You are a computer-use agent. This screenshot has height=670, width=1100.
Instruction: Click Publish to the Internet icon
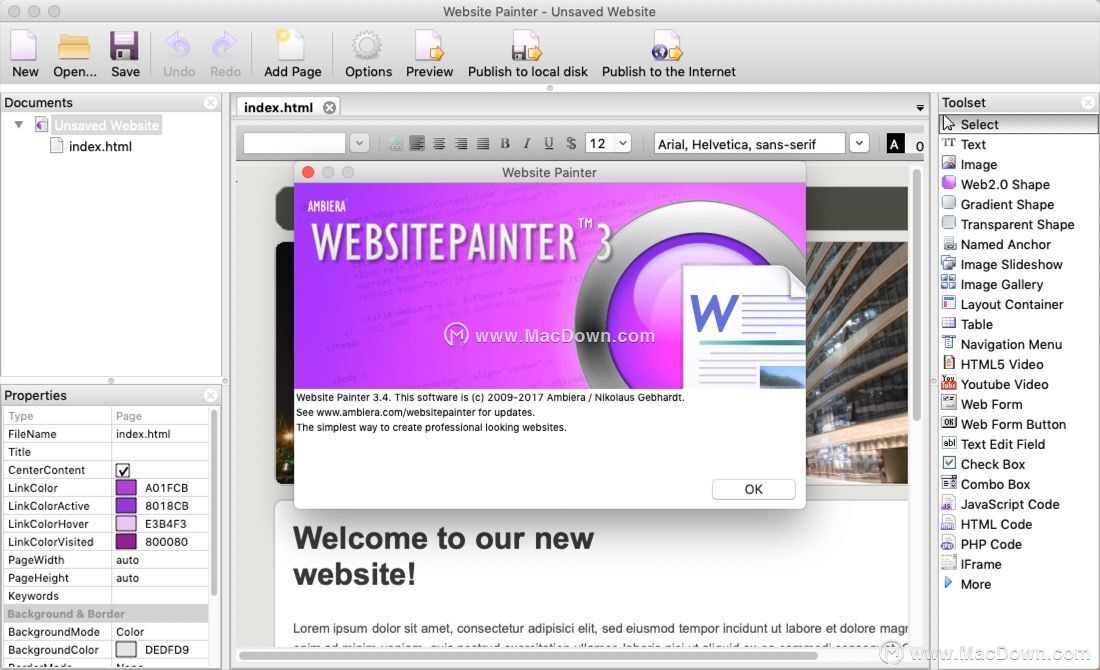coord(667,46)
